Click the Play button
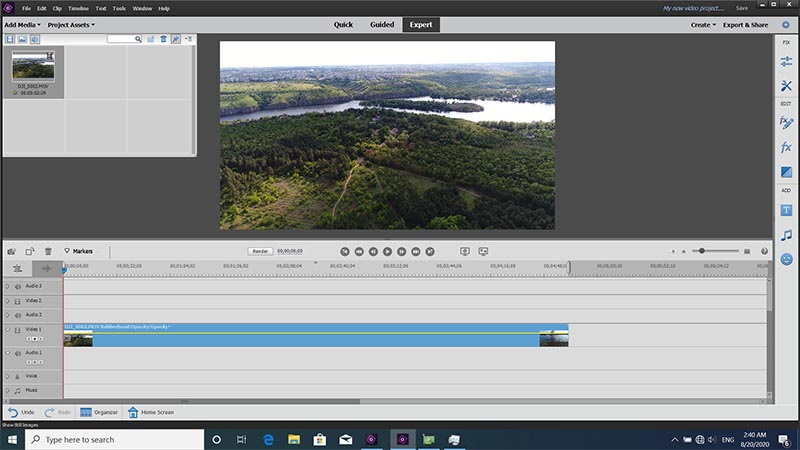 click(x=388, y=252)
